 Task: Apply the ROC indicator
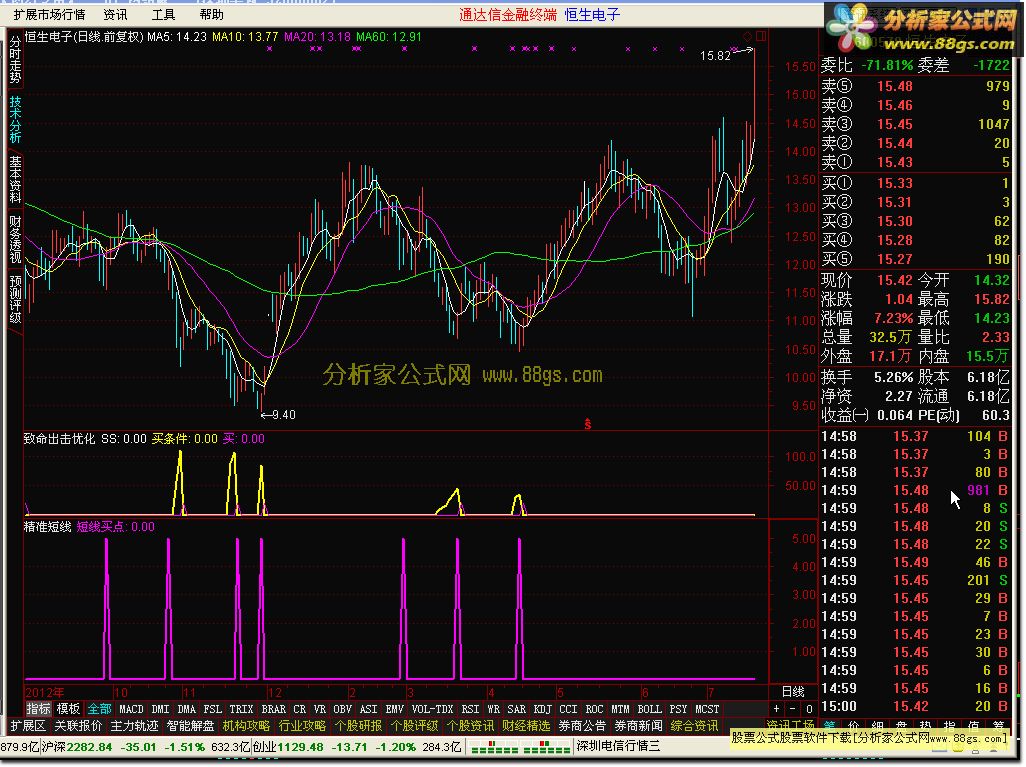tap(594, 709)
